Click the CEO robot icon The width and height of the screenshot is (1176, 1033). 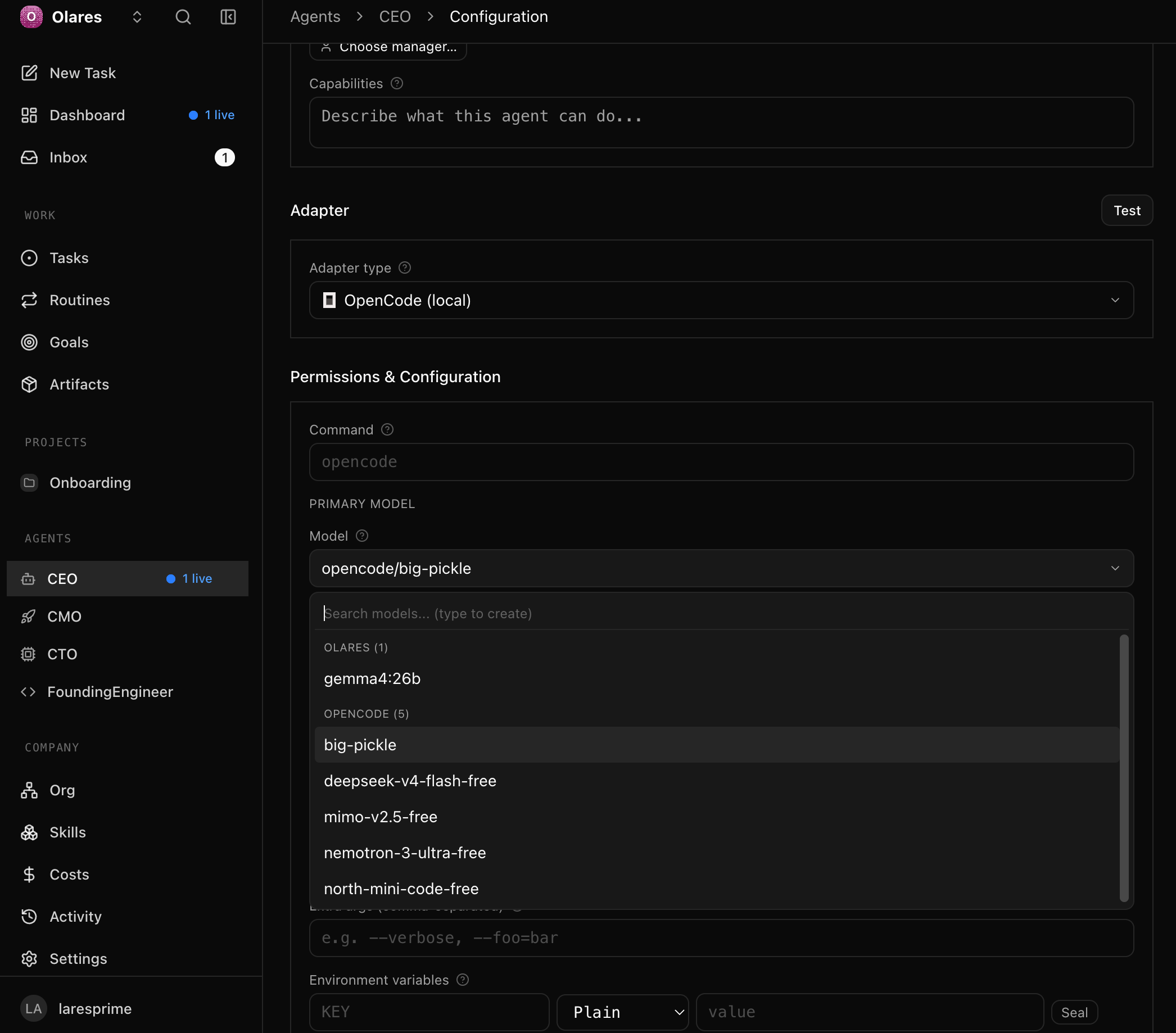28,579
